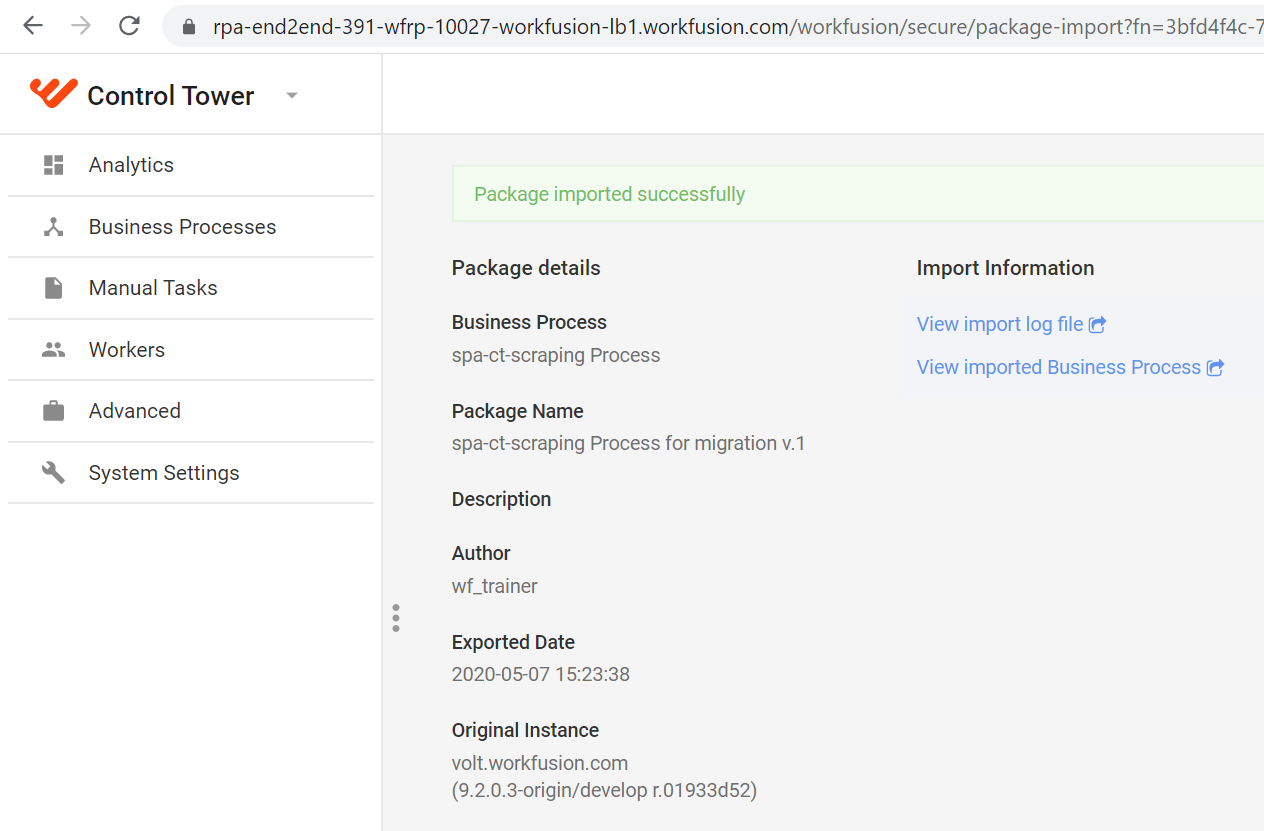Image resolution: width=1264 pixels, height=831 pixels.
Task: Click the Workers people icon
Action: click(54, 350)
